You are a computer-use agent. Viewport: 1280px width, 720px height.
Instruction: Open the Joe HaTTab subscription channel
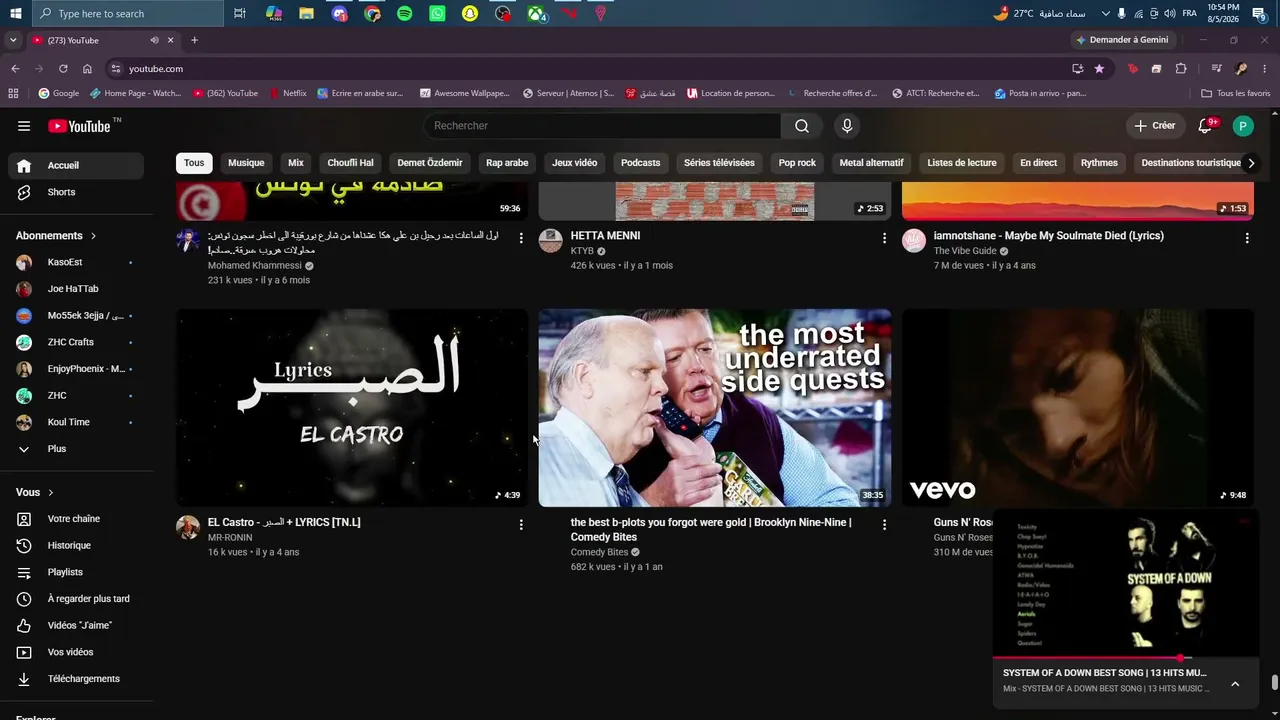click(76, 289)
